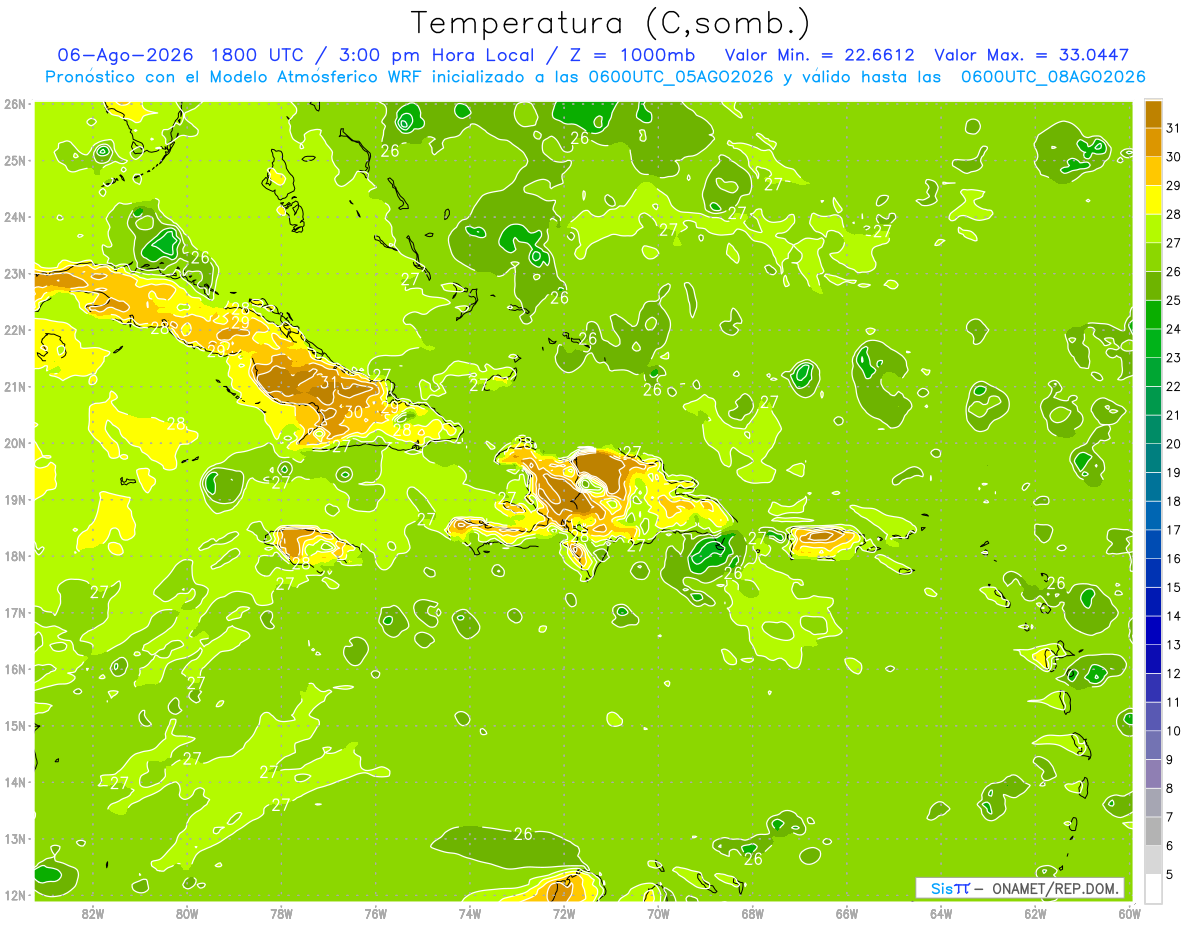Click the '31' colorbar scale label
The height and width of the screenshot is (927, 1200).
[1174, 128]
